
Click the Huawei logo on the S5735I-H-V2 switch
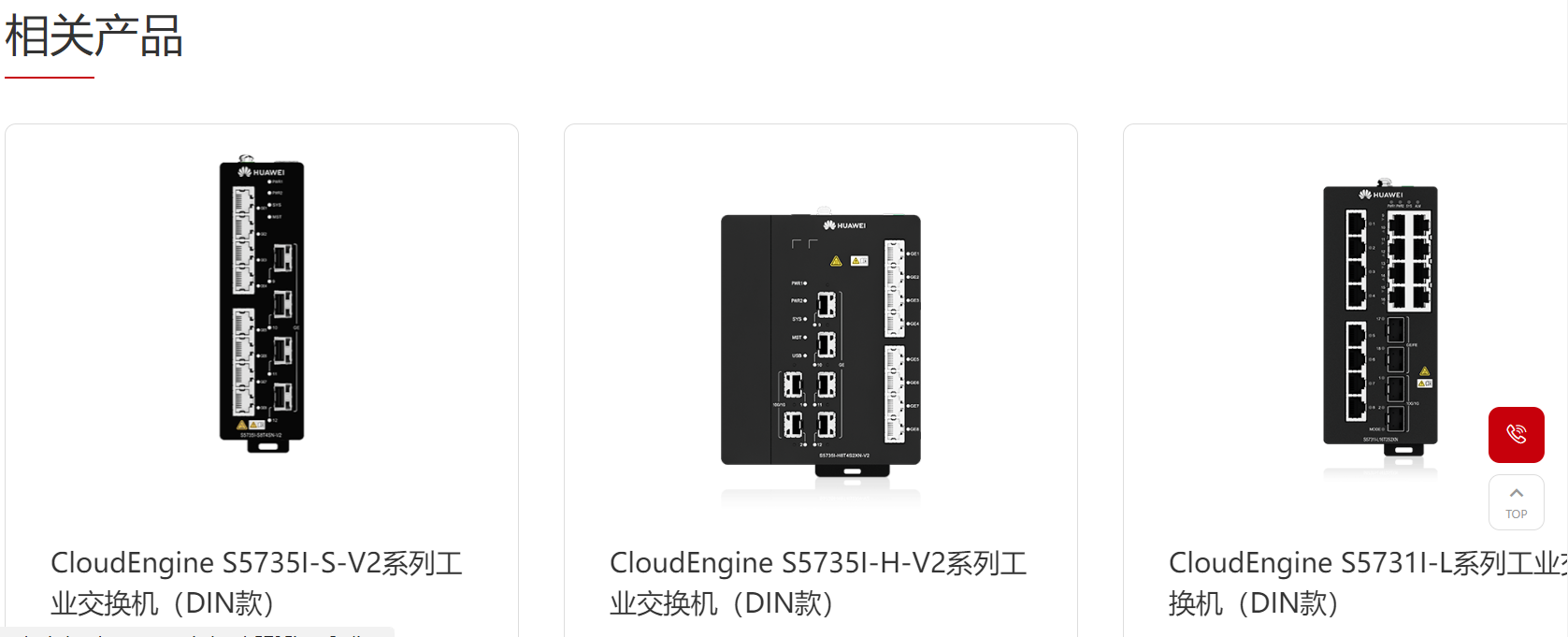click(844, 225)
